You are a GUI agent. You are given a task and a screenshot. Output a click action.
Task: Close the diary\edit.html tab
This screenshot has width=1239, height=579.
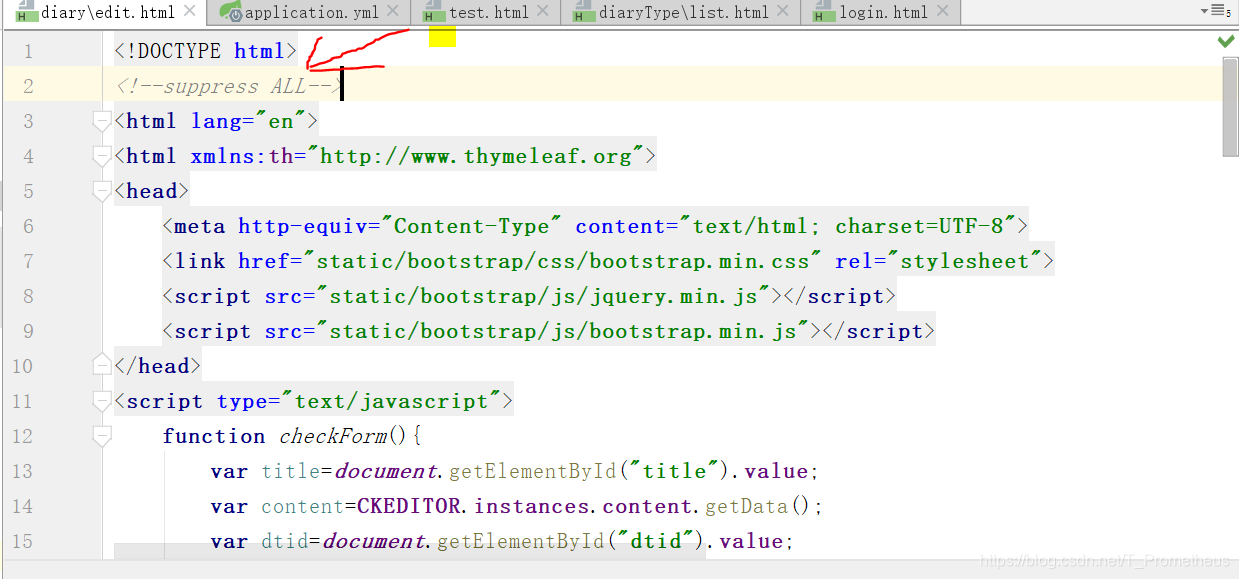click(191, 12)
